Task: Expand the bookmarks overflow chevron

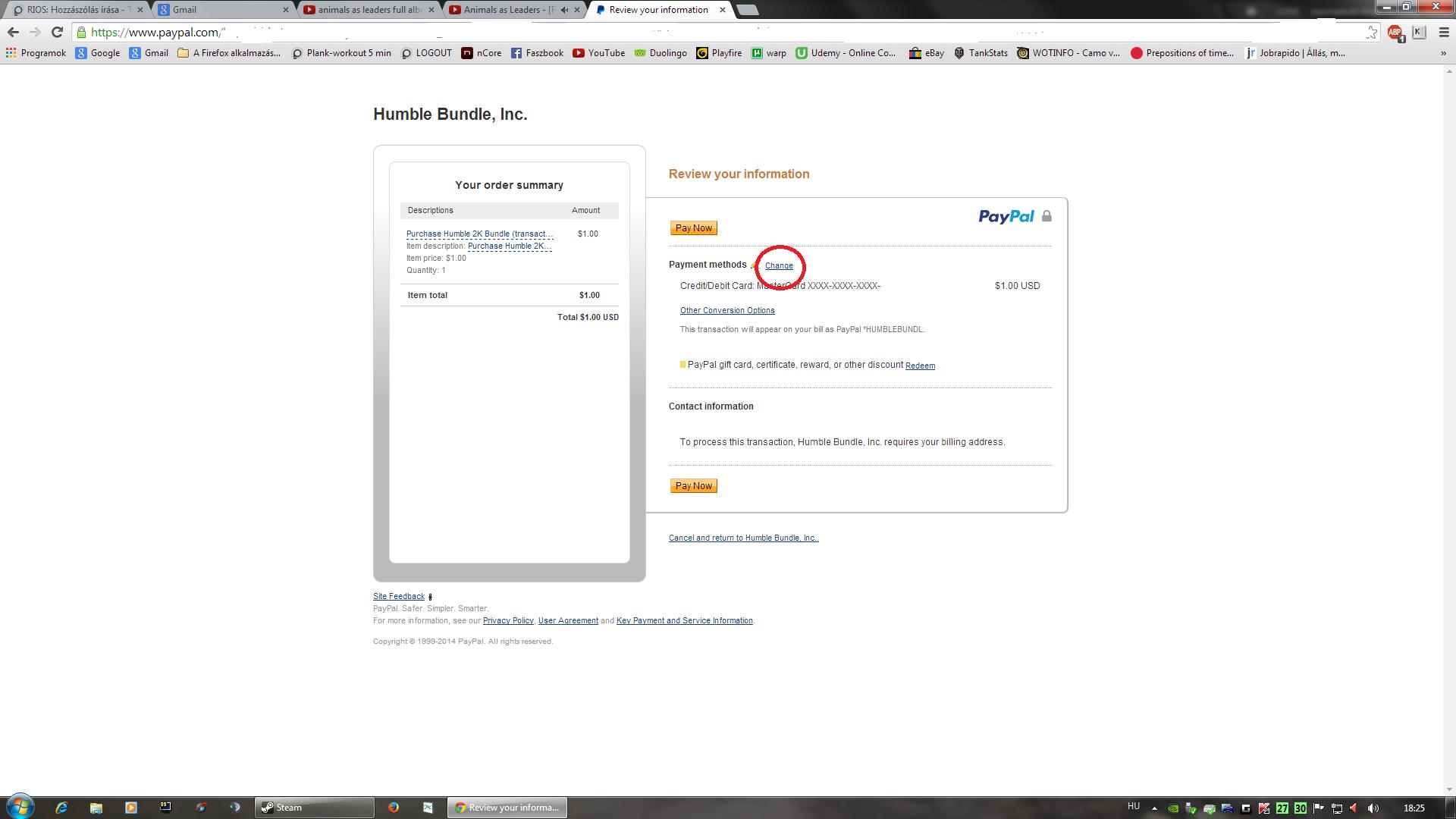Action: point(1443,53)
